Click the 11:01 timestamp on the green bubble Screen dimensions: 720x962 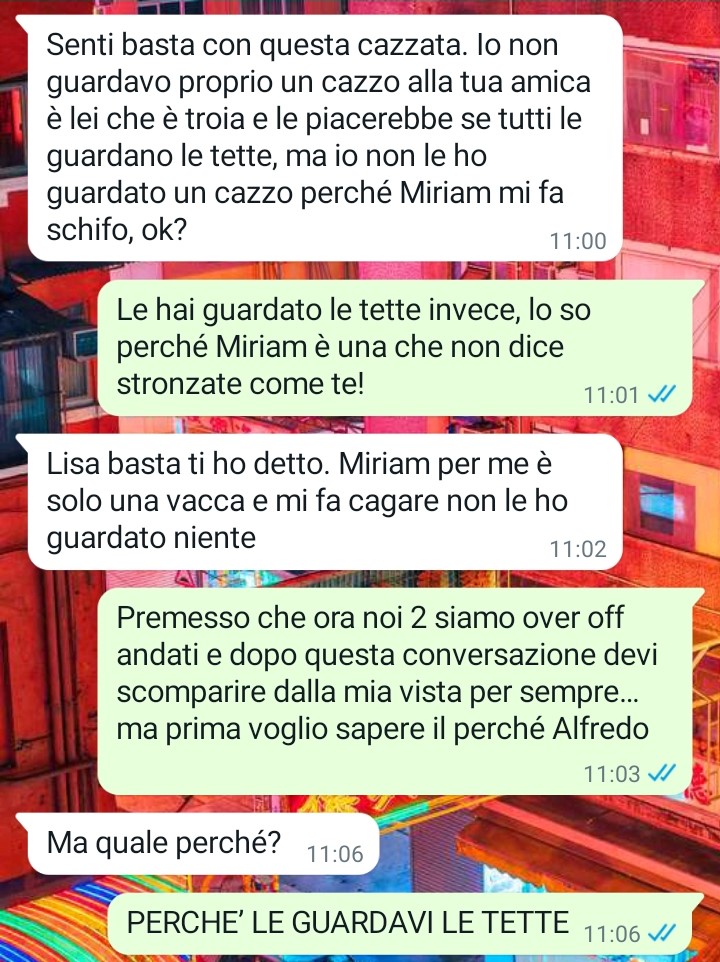click(x=611, y=394)
